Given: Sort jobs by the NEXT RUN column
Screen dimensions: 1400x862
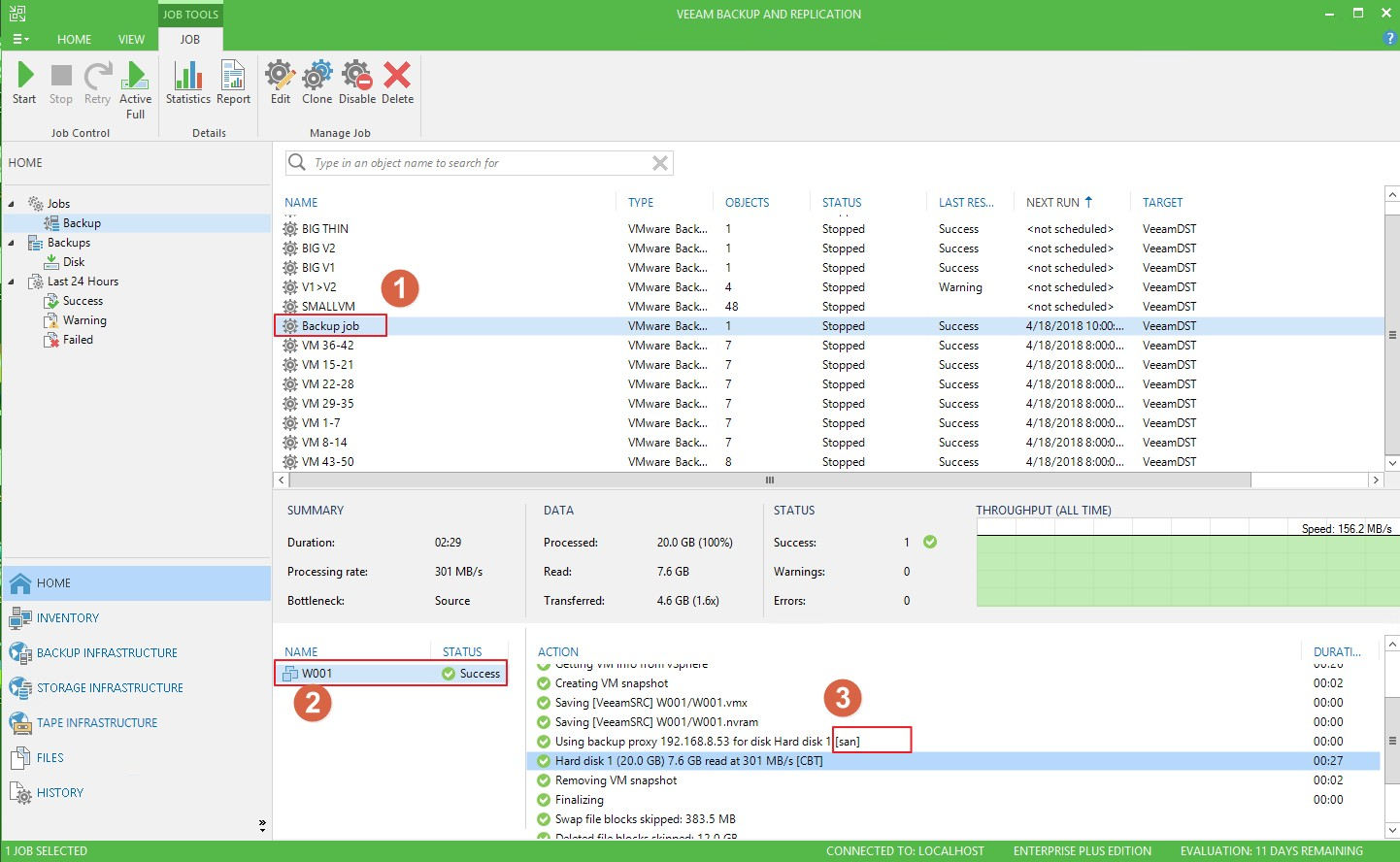Looking at the screenshot, I should pyautogui.click(x=1053, y=203).
